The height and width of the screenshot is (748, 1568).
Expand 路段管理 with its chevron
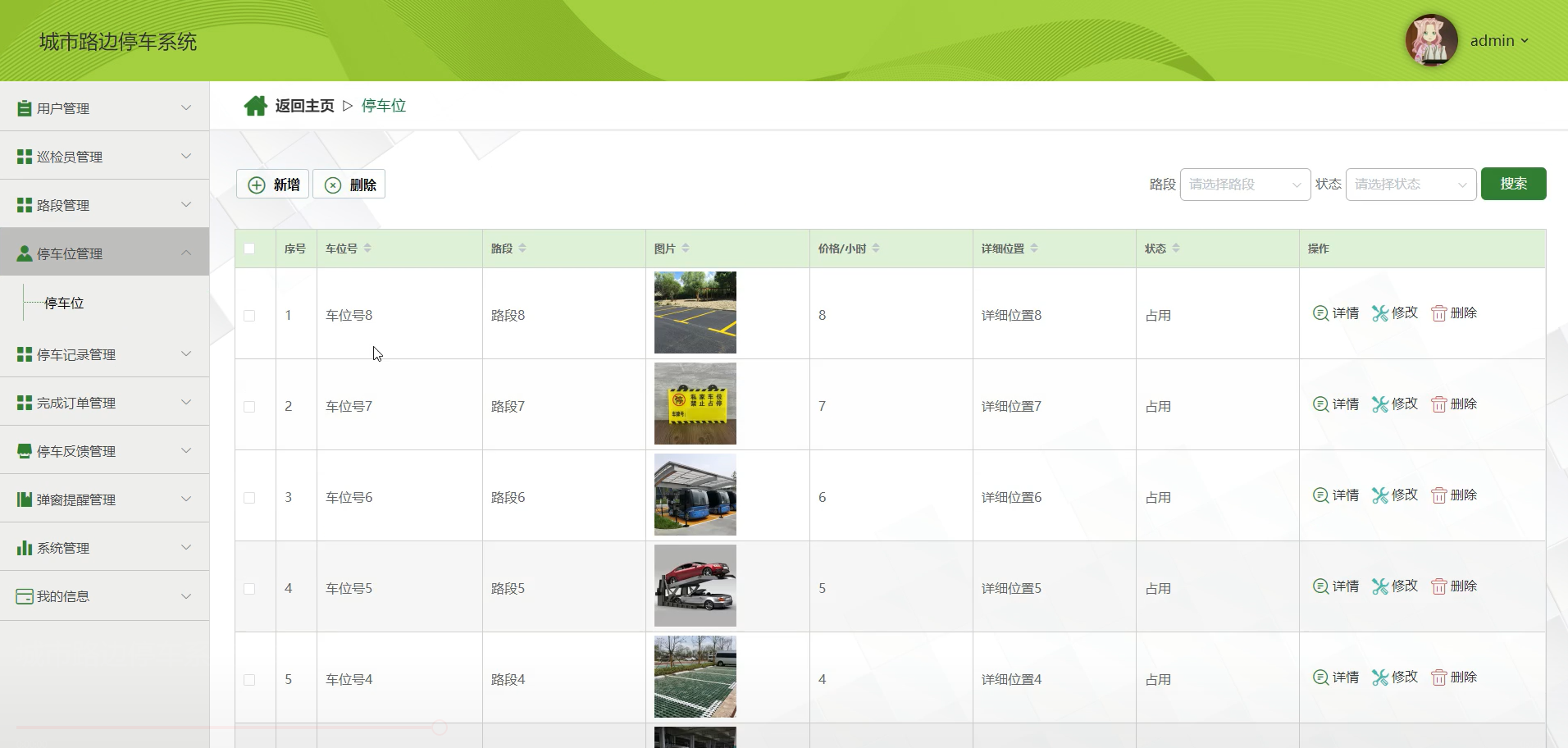click(186, 204)
